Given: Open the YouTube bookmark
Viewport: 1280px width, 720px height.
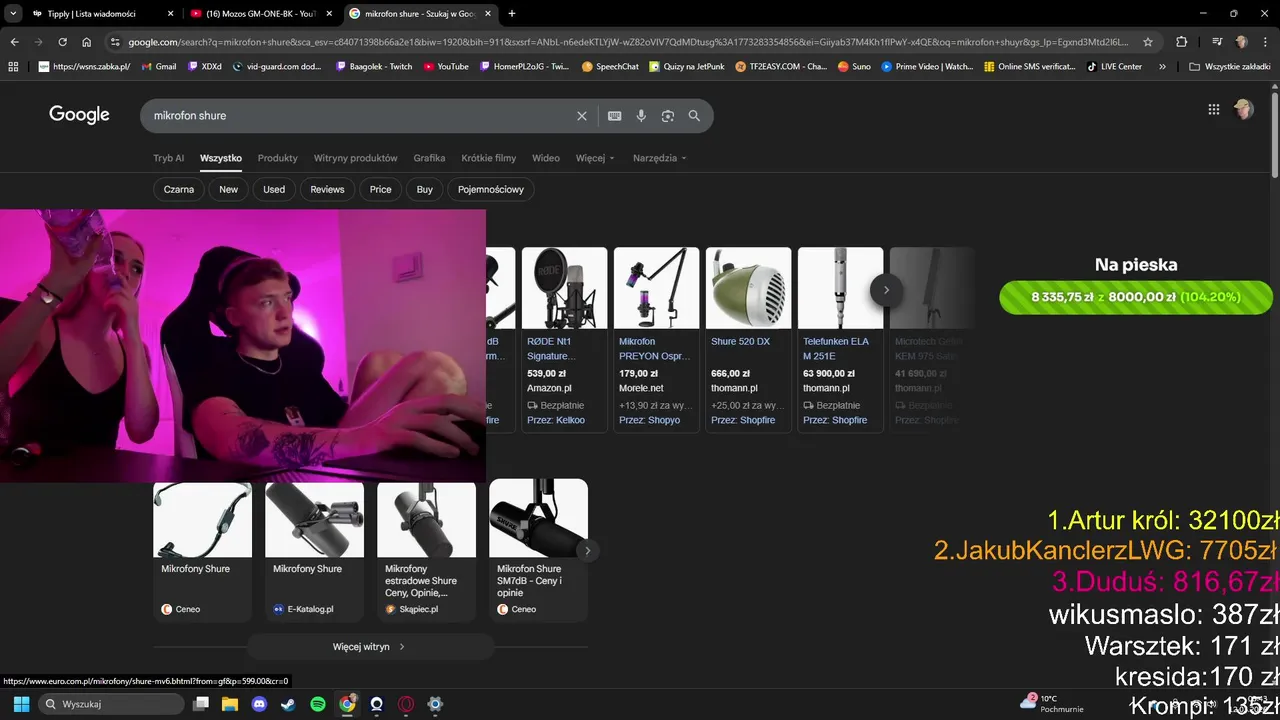Looking at the screenshot, I should pyautogui.click(x=446, y=67).
